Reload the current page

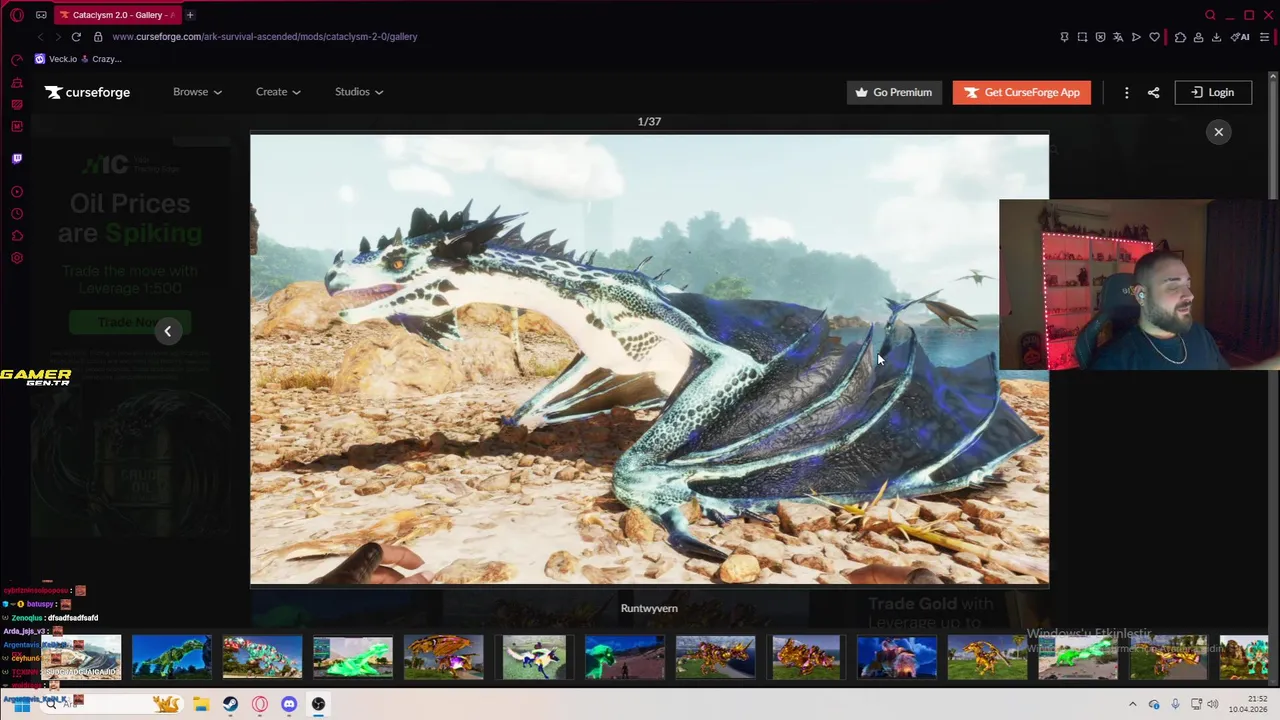(76, 37)
